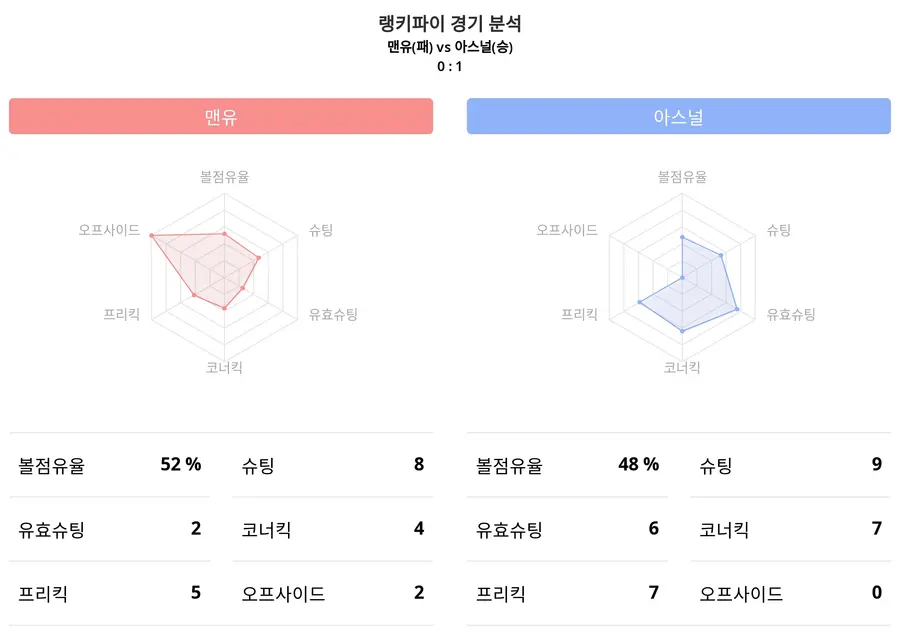
Task: Click 맨유 슈팅 stat value 8
Action: coord(419,464)
